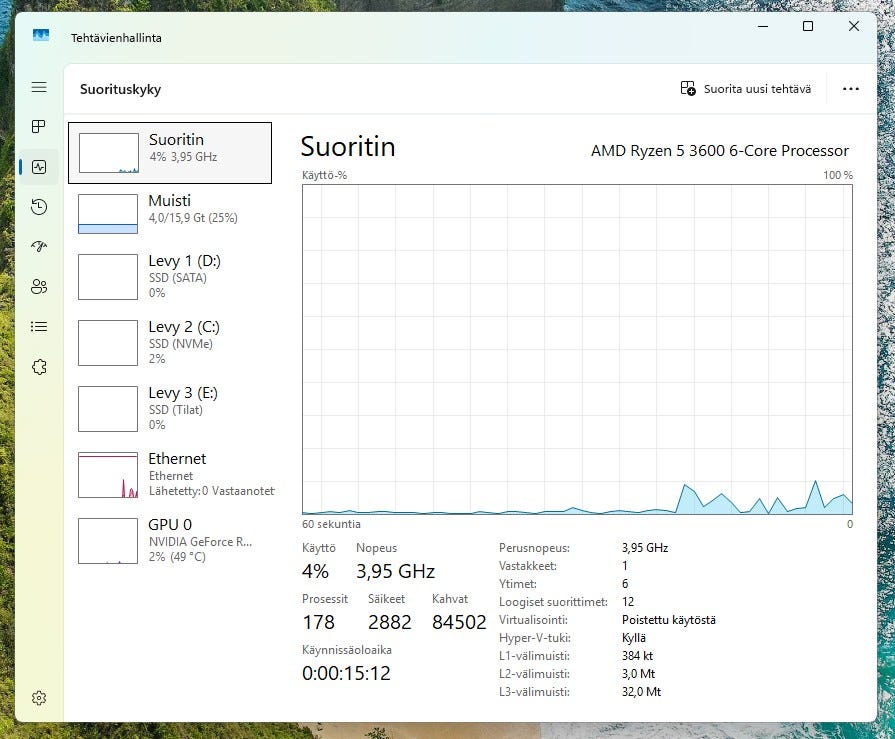Open Startup apps icon in sidebar
Image resolution: width=895 pixels, height=739 pixels.
(39, 247)
